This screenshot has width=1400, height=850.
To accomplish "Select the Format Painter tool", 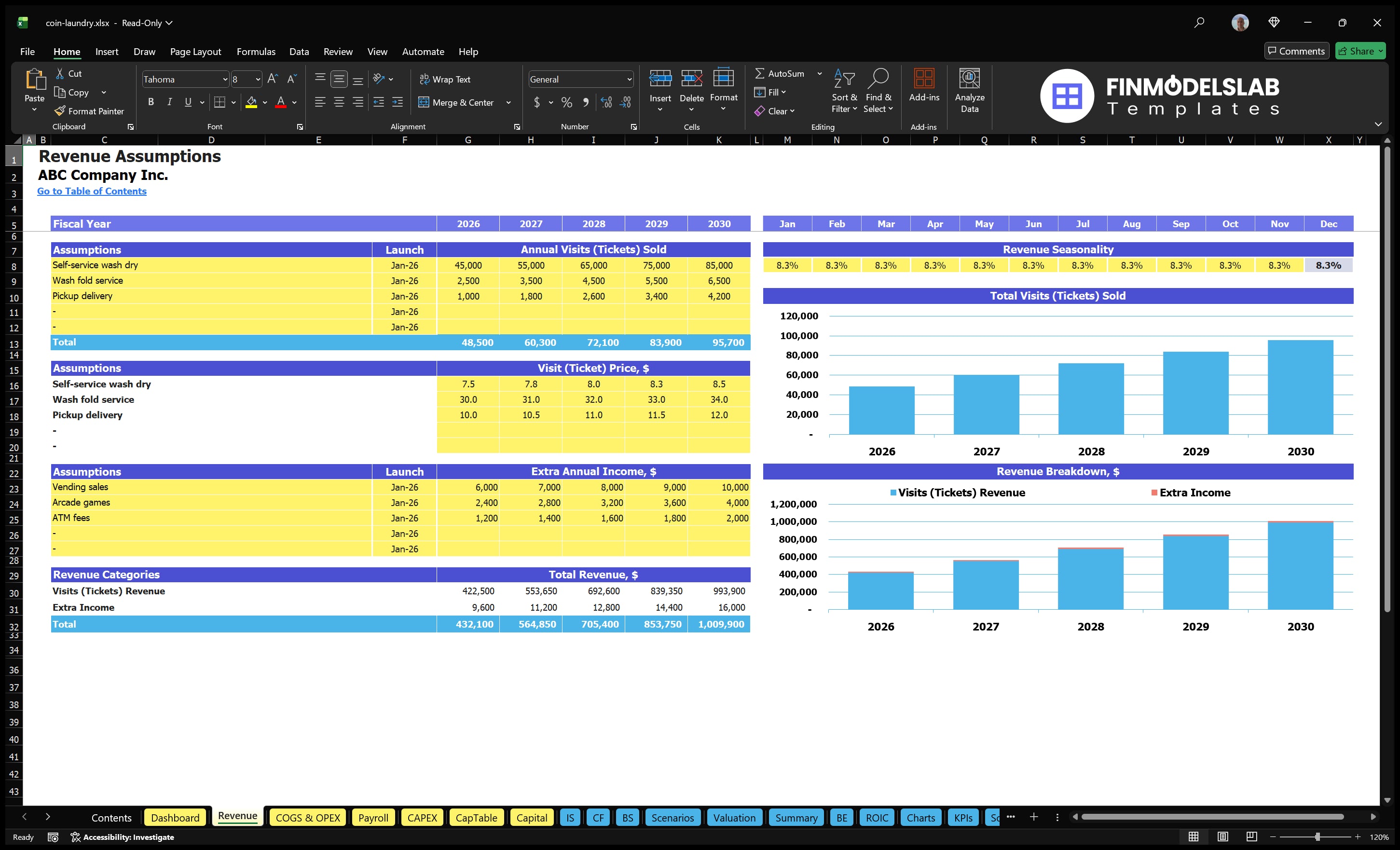I will tap(89, 111).
